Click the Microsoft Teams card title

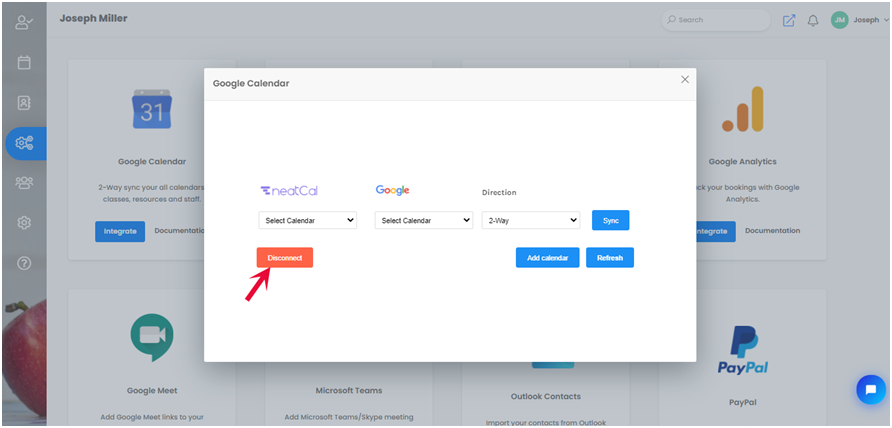(349, 390)
